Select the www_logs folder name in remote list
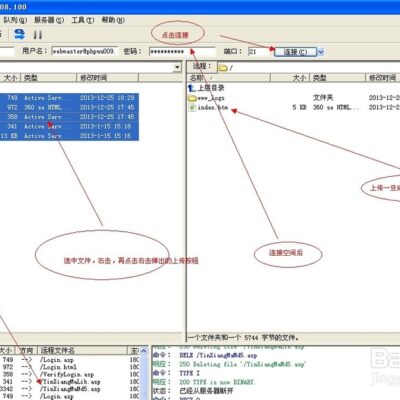The image size is (400, 400). [x=211, y=98]
